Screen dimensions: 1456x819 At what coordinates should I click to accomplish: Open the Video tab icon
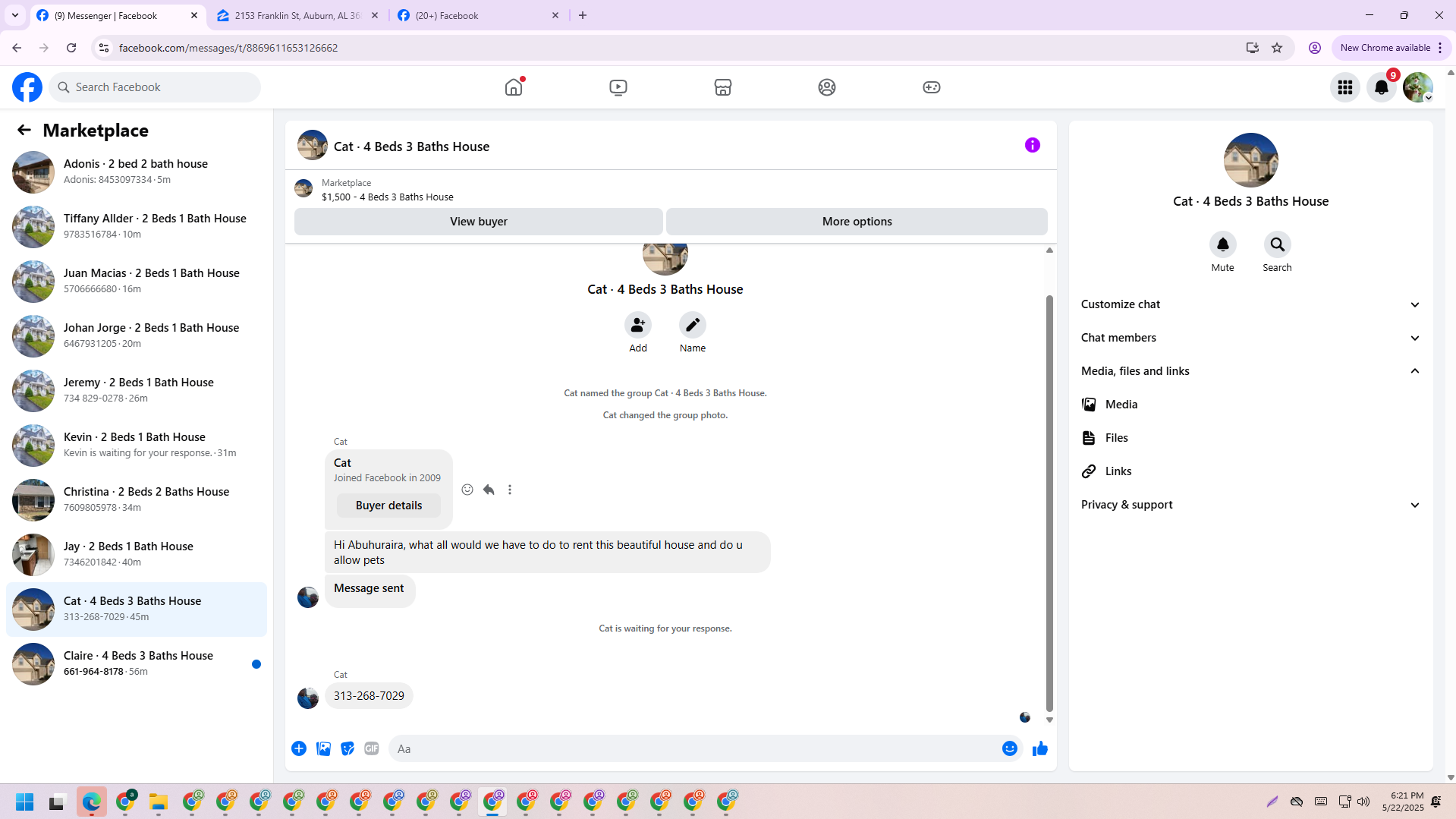click(x=618, y=87)
